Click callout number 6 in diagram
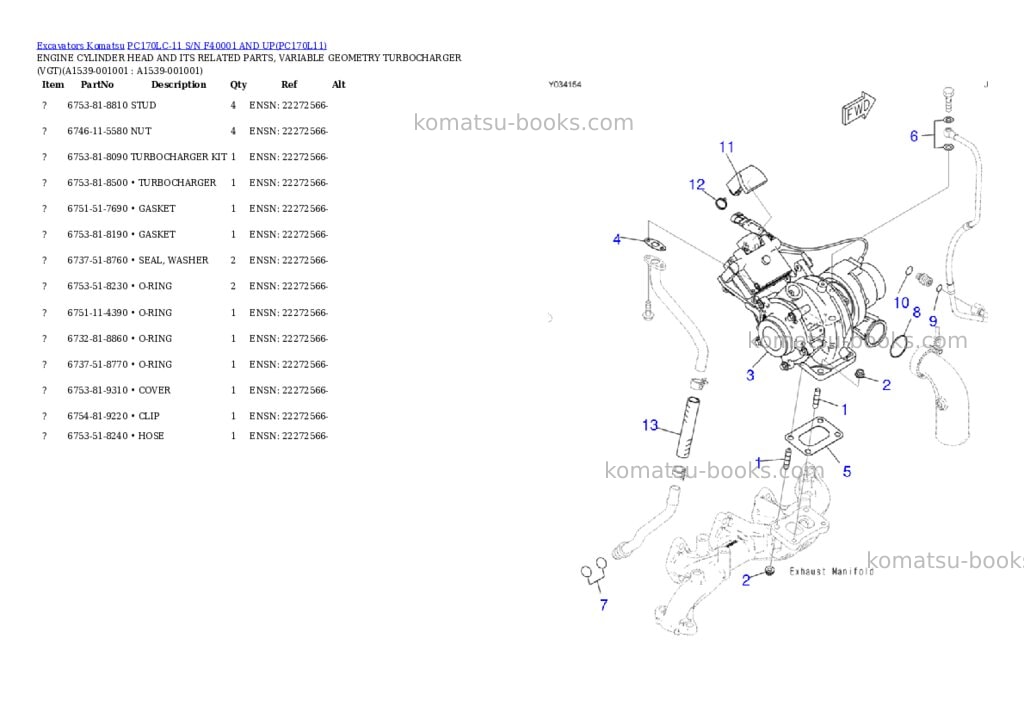 pos(914,136)
